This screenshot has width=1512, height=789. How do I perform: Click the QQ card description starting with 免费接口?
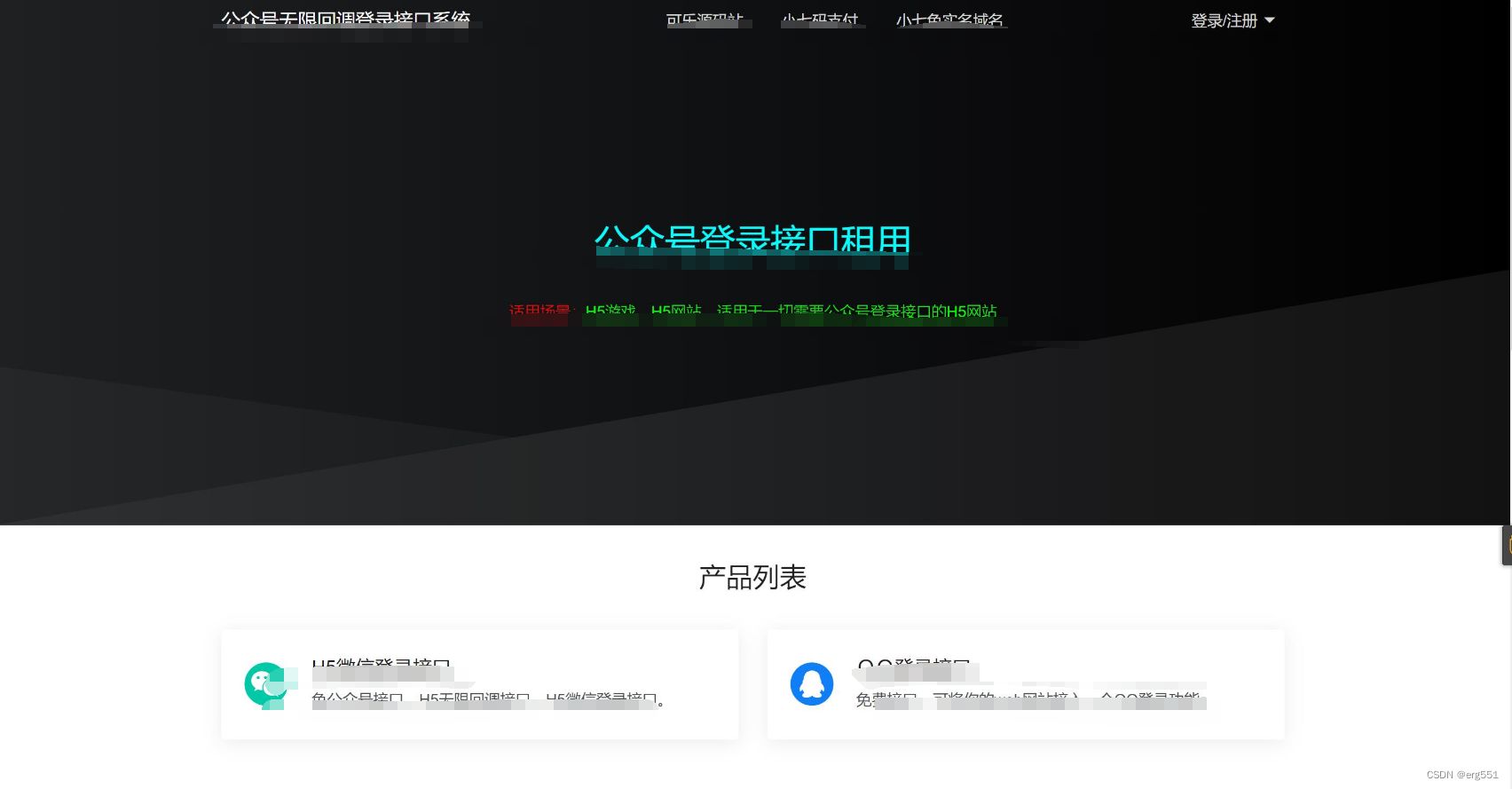coord(1028,699)
